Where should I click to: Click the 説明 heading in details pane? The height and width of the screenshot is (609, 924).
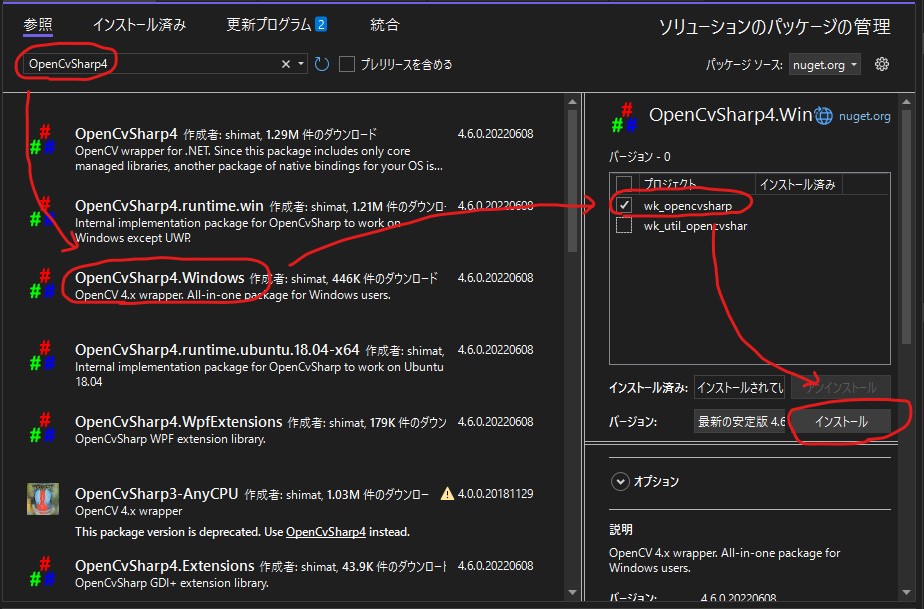(621, 529)
